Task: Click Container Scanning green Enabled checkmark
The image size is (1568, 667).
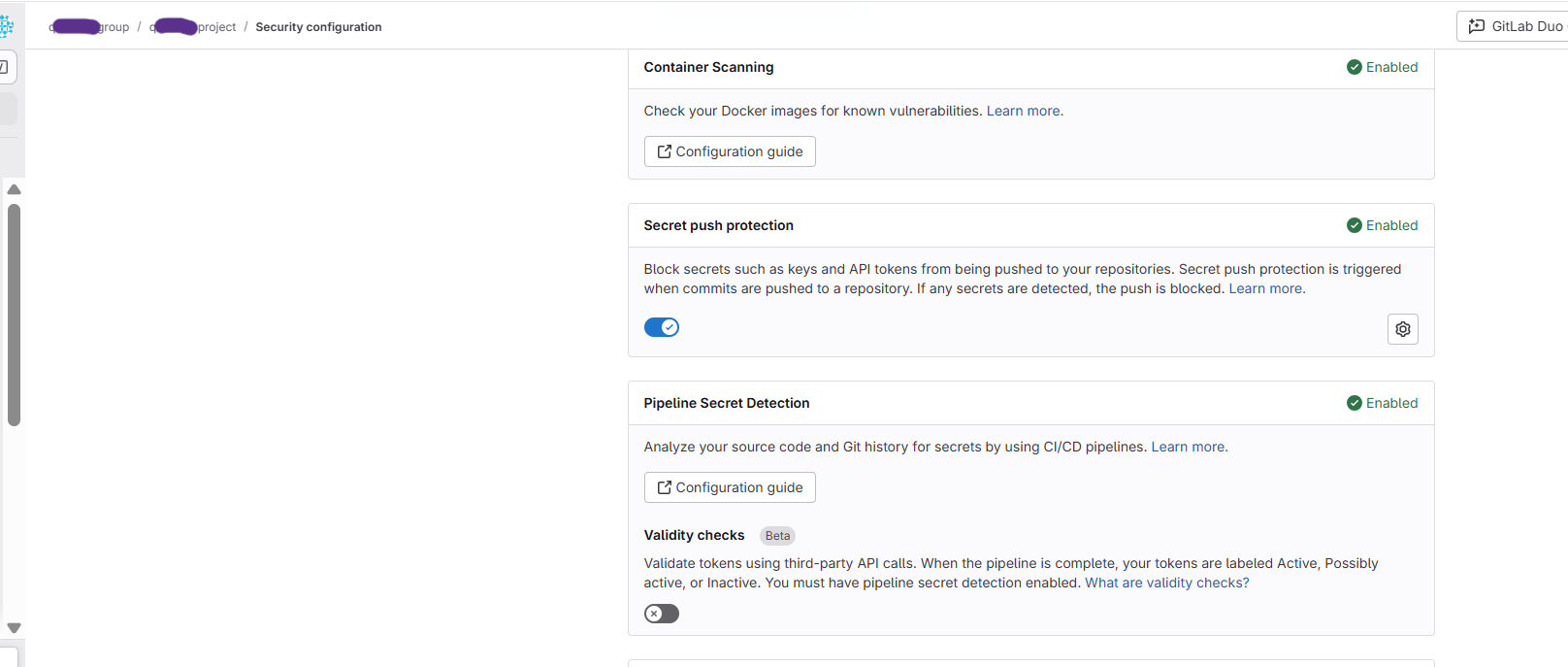Action: pyautogui.click(x=1354, y=67)
